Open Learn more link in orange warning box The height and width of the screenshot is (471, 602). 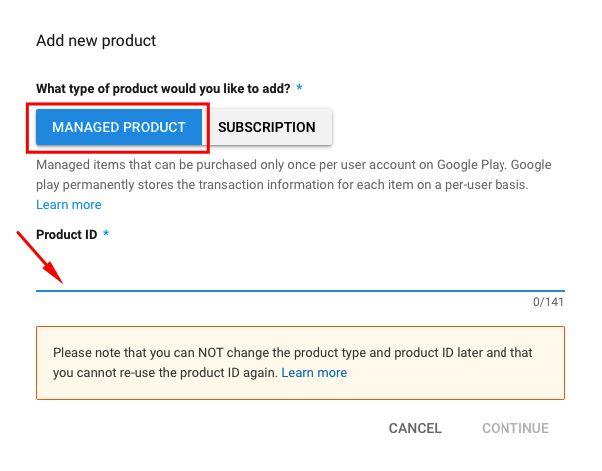pos(314,373)
